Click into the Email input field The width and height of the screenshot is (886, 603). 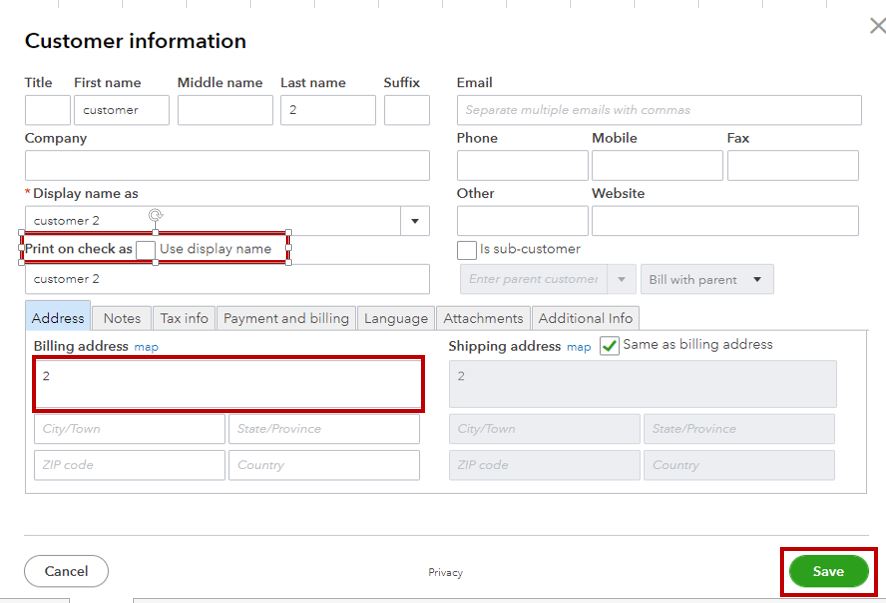point(659,110)
